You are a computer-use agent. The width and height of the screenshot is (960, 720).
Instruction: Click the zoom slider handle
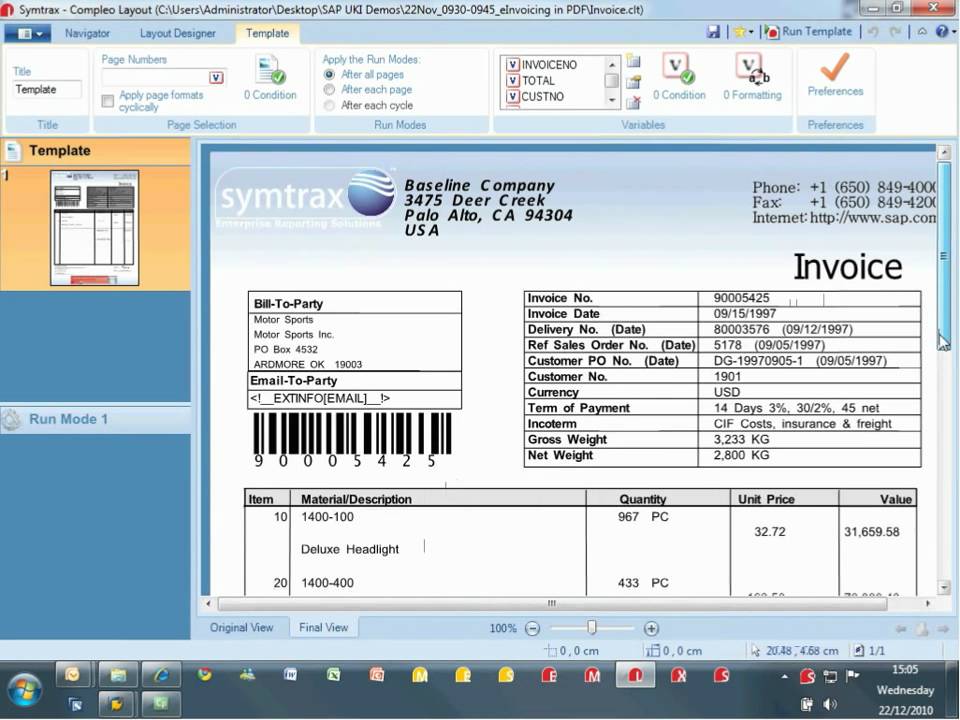591,628
